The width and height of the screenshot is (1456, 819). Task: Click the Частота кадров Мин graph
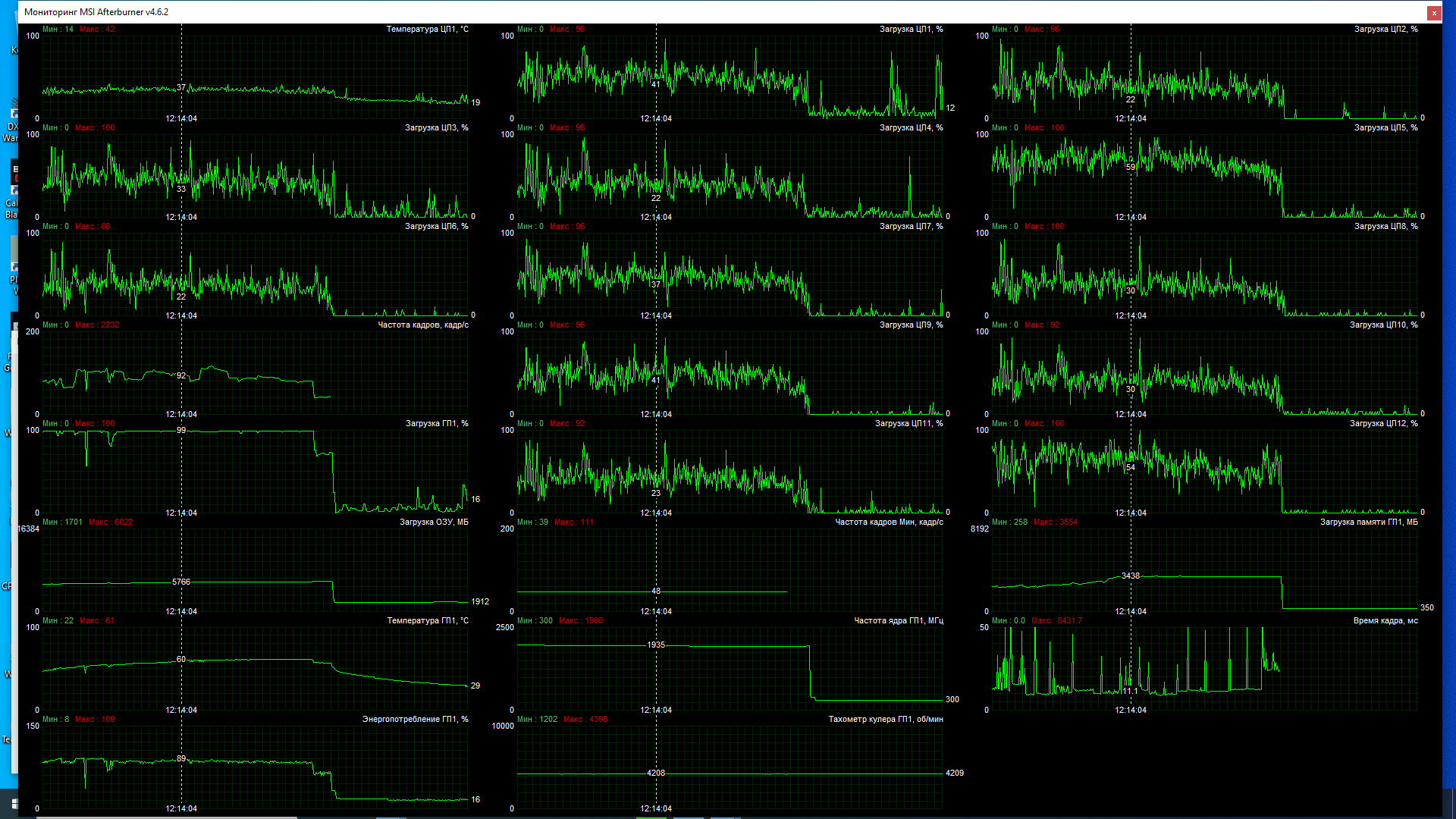point(730,569)
